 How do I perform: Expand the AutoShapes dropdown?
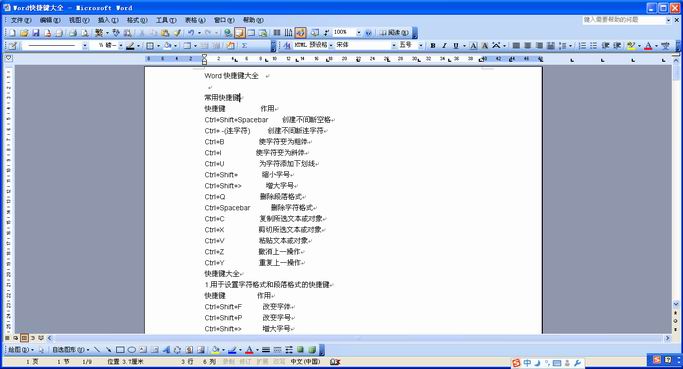70,350
